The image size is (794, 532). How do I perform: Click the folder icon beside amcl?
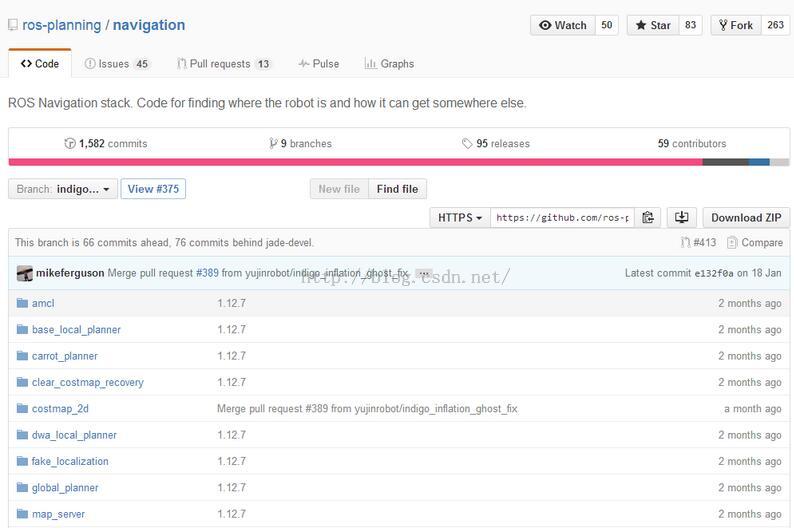(x=22, y=303)
